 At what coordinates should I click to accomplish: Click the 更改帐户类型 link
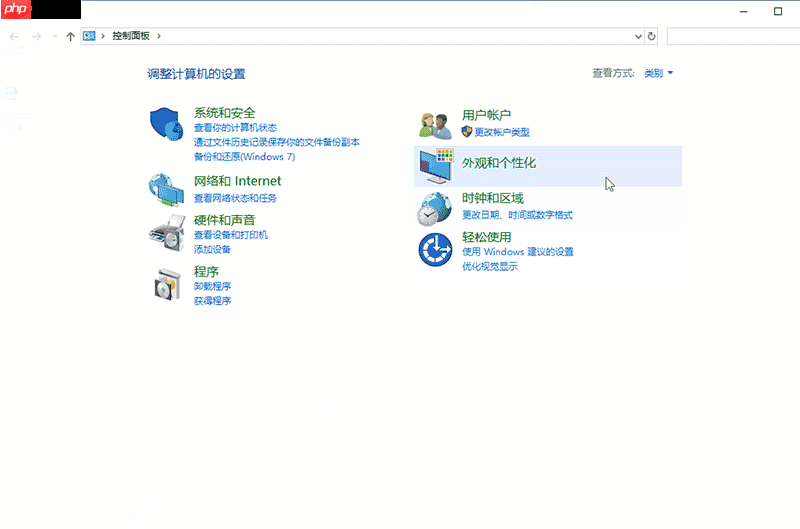[x=502, y=132]
